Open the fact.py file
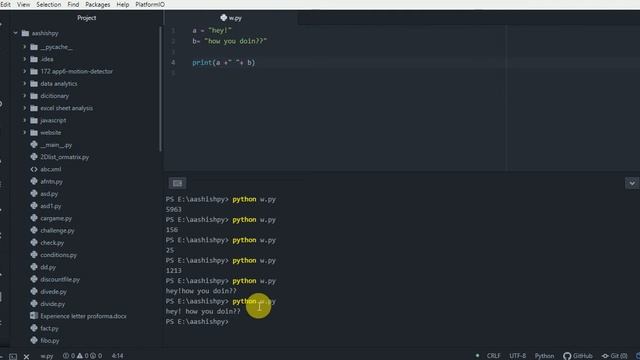Screen dimensions: 640x360 coord(49,329)
